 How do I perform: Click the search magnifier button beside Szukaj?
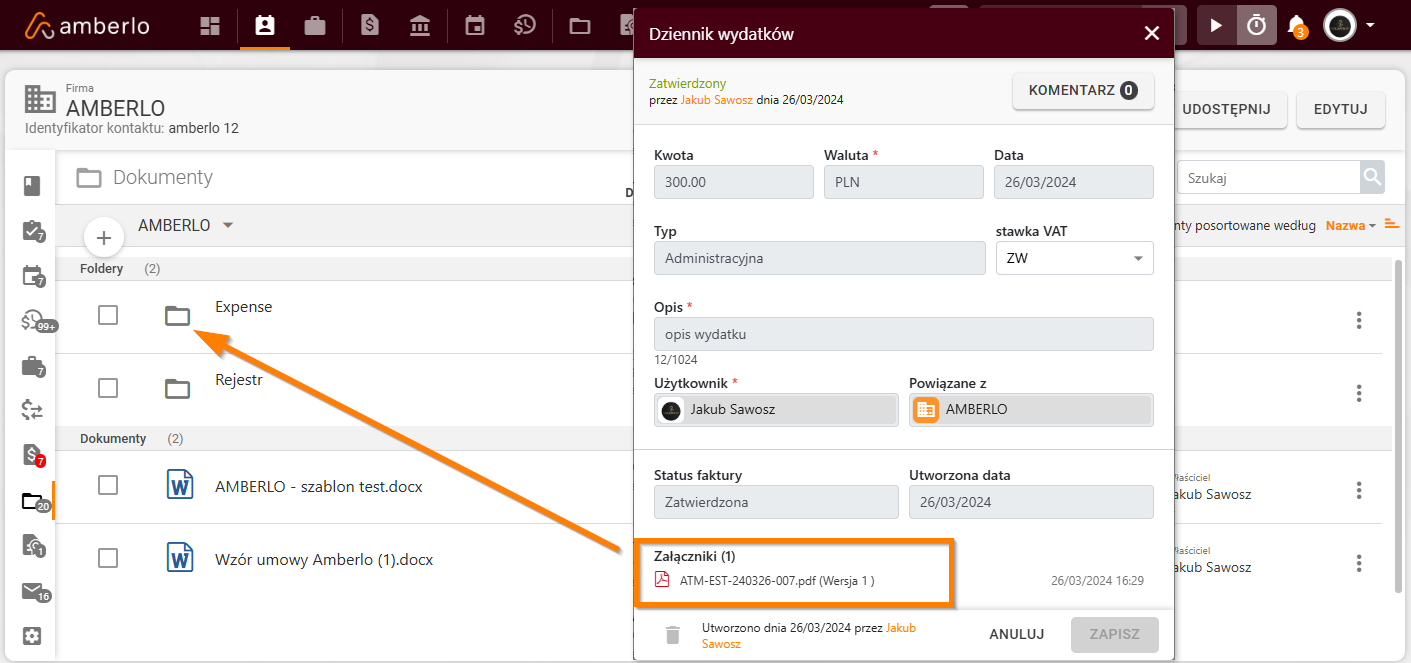pos(1372,178)
